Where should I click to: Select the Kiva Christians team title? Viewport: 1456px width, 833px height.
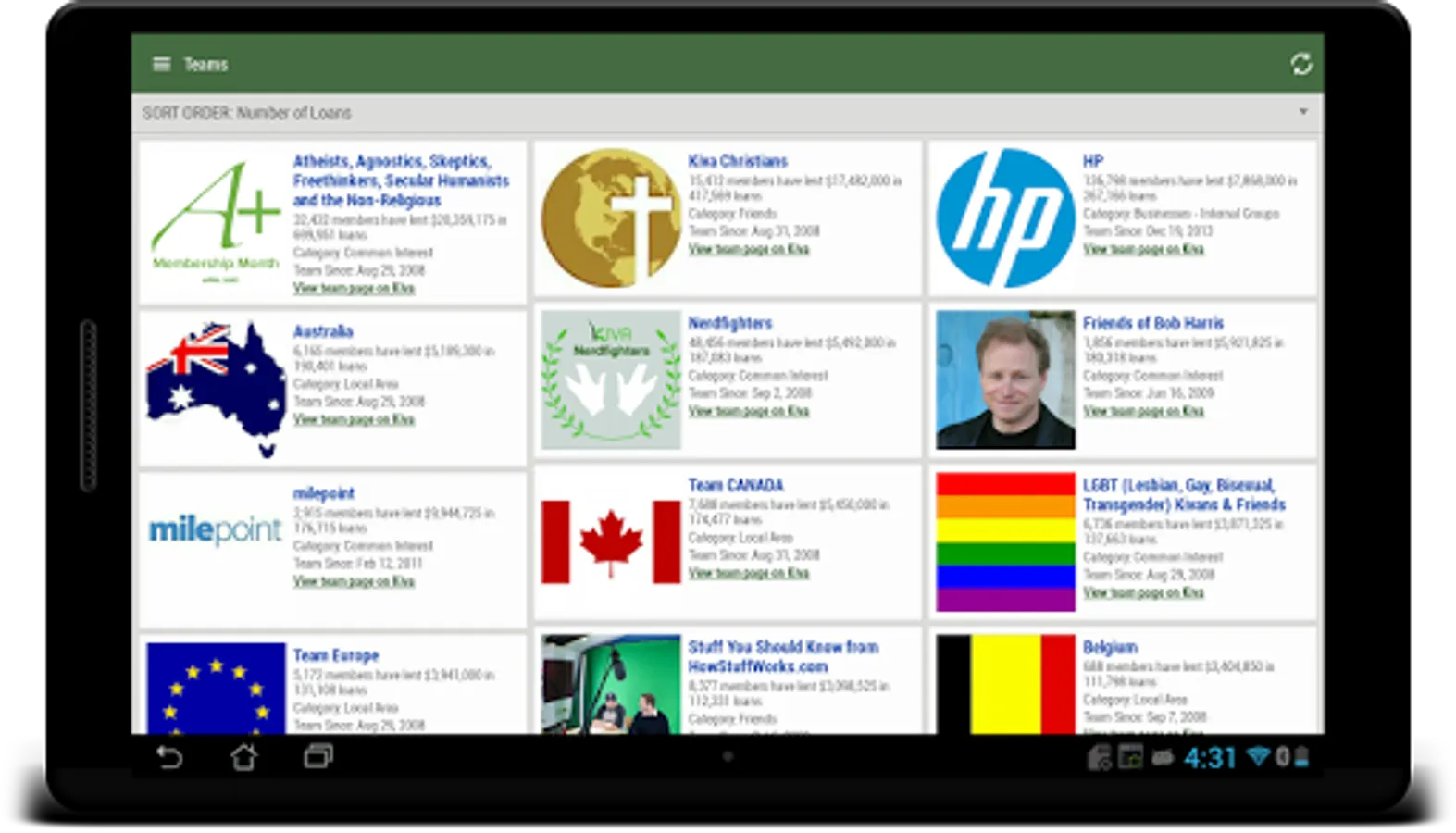(x=737, y=161)
